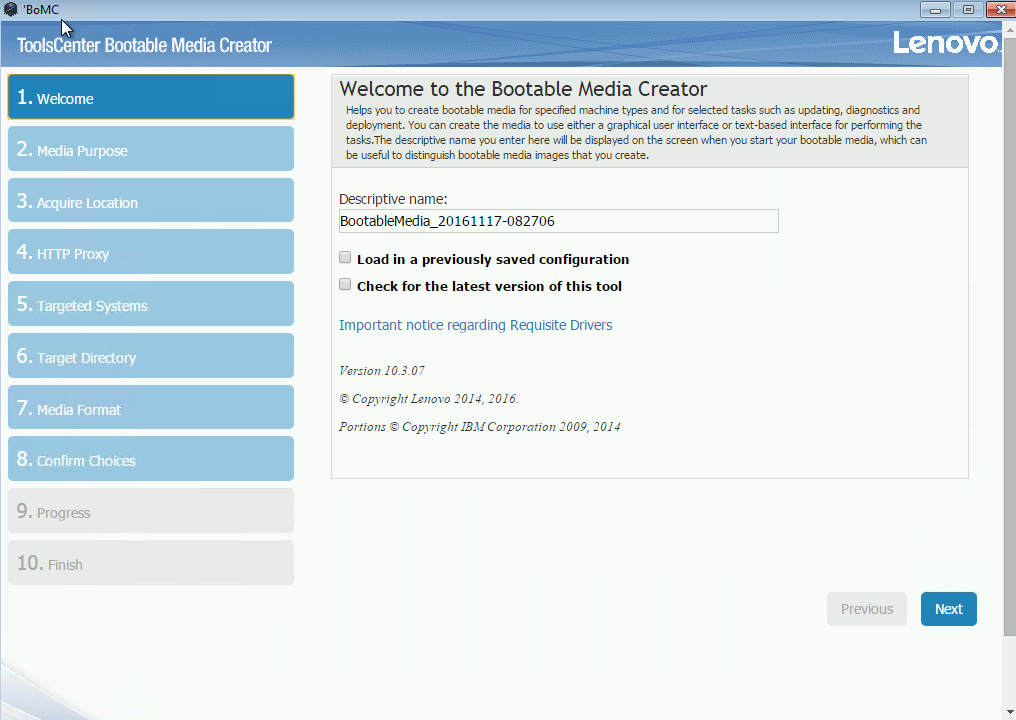Click the Progress step entry
The height and width of the screenshot is (720, 1016).
(151, 511)
